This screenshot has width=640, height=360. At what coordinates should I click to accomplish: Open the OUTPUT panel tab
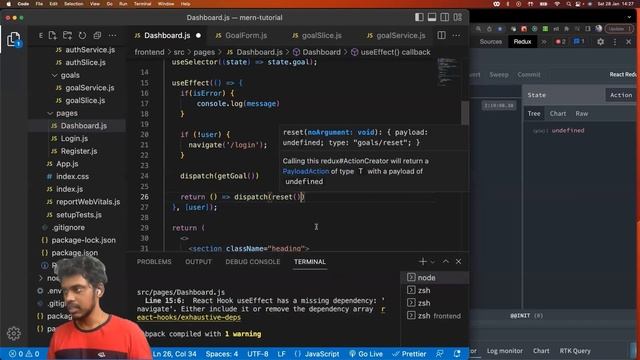tap(198, 262)
